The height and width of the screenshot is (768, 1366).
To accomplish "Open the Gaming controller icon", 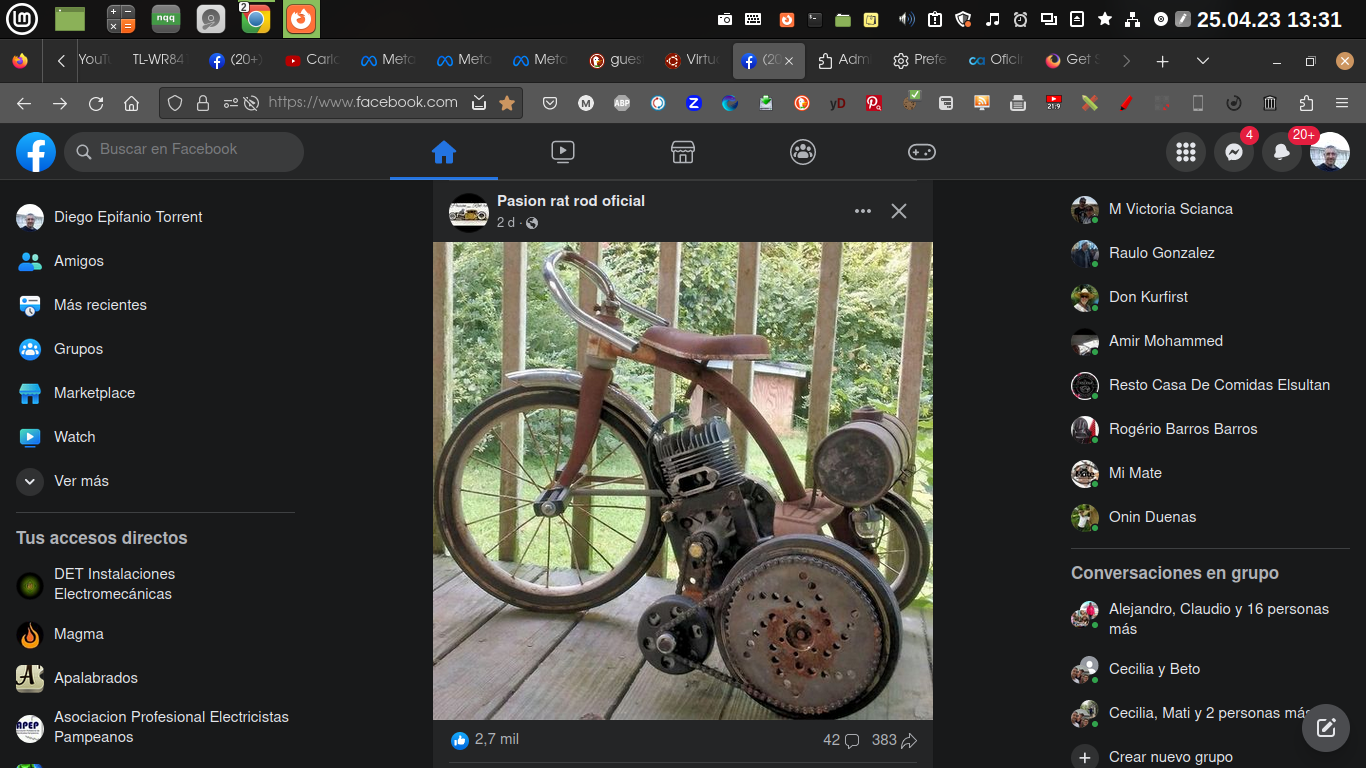I will point(921,152).
